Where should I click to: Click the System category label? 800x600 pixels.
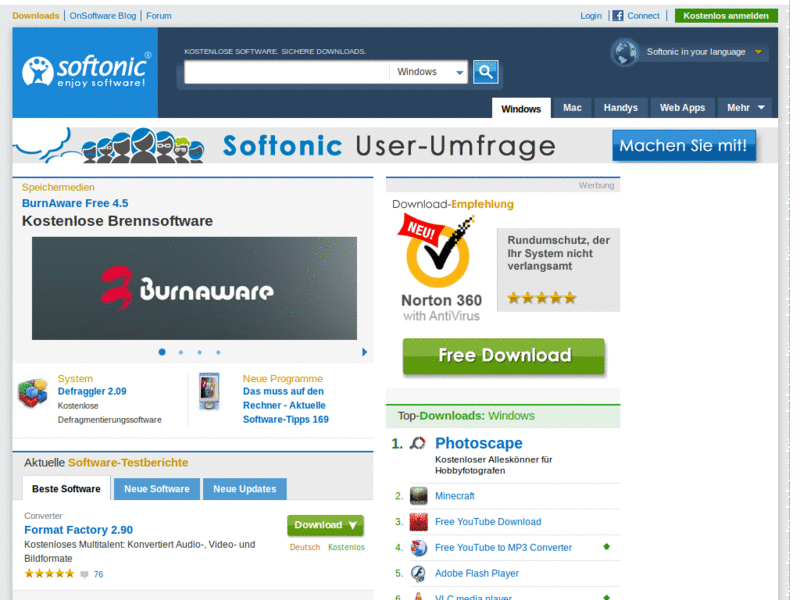75,379
